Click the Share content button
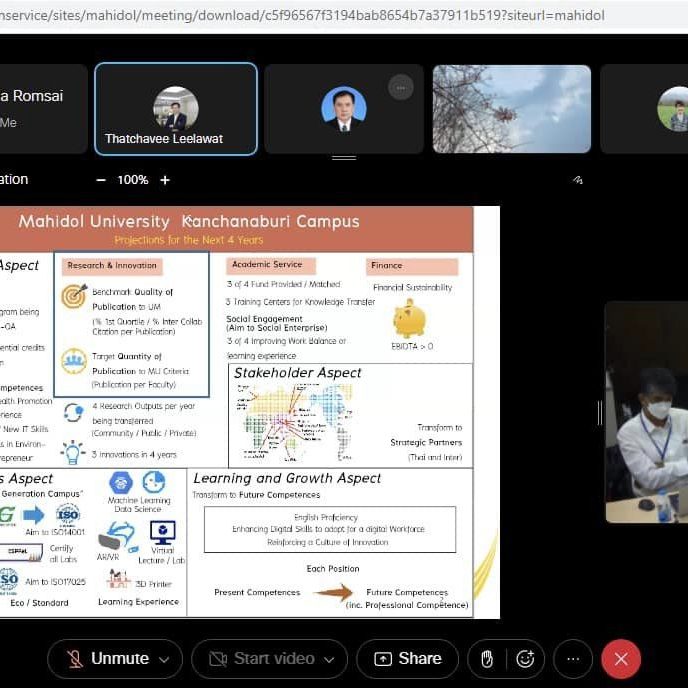Viewport: 688px width, 688px height. point(407,659)
